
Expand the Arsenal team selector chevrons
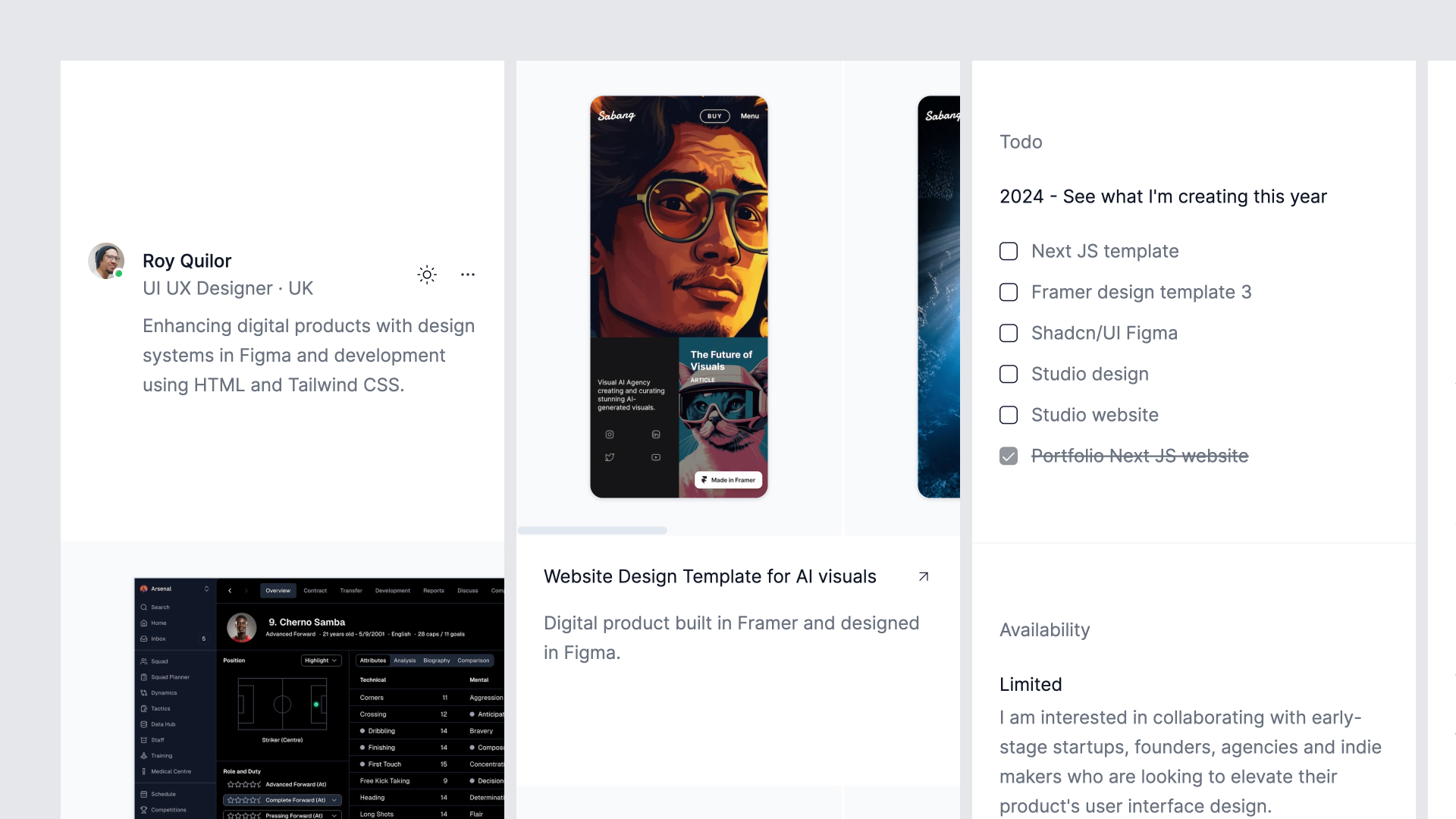coord(206,588)
